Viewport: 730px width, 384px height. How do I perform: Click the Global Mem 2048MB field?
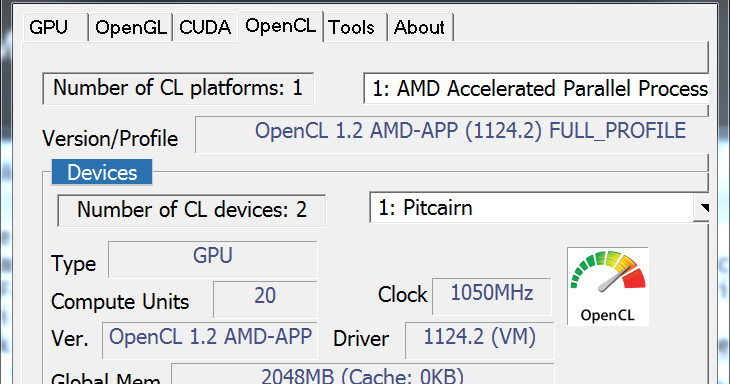point(363,374)
